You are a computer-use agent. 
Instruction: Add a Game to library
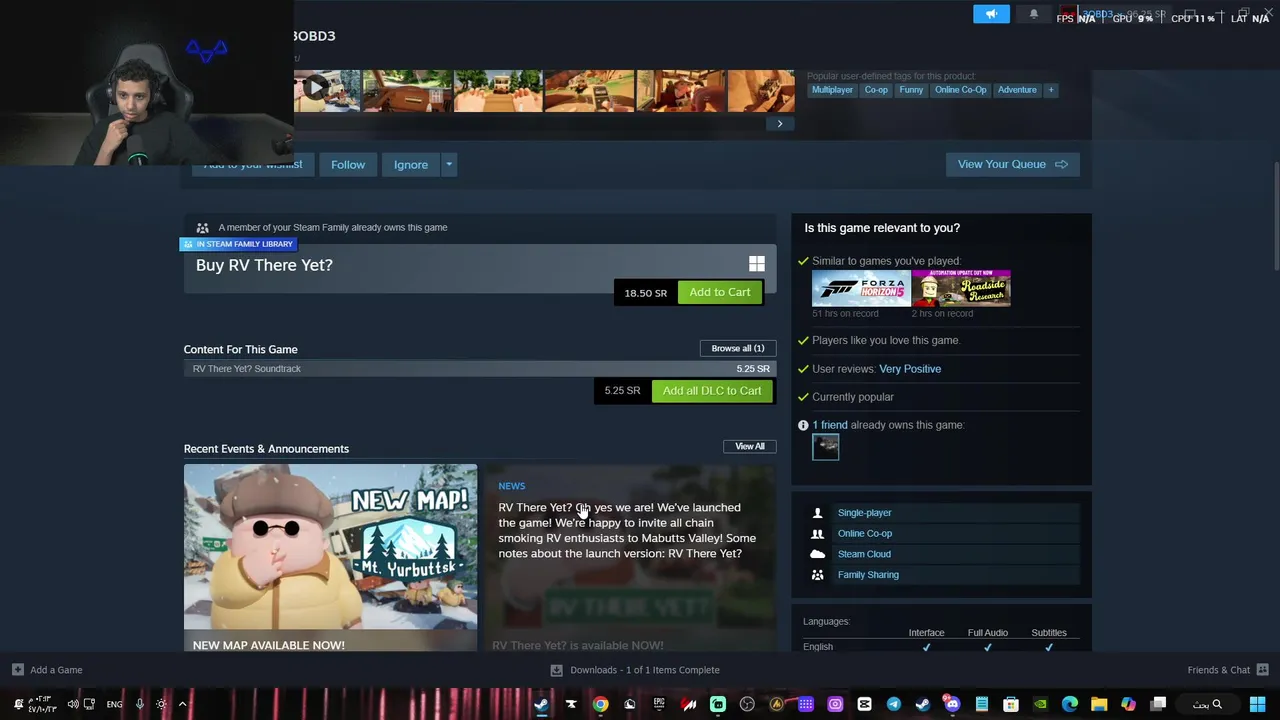pyautogui.click(x=47, y=670)
